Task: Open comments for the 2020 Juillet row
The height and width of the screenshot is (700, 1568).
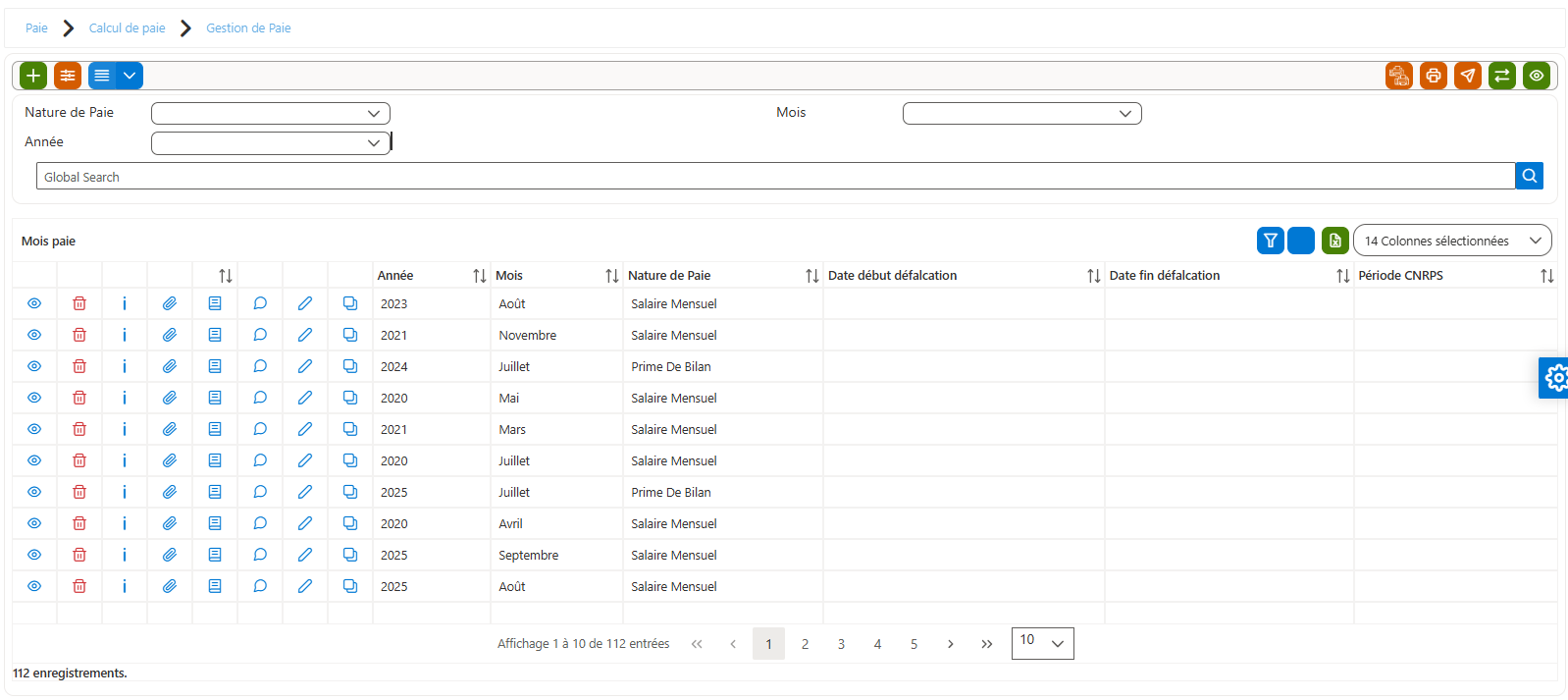Action: (260, 460)
